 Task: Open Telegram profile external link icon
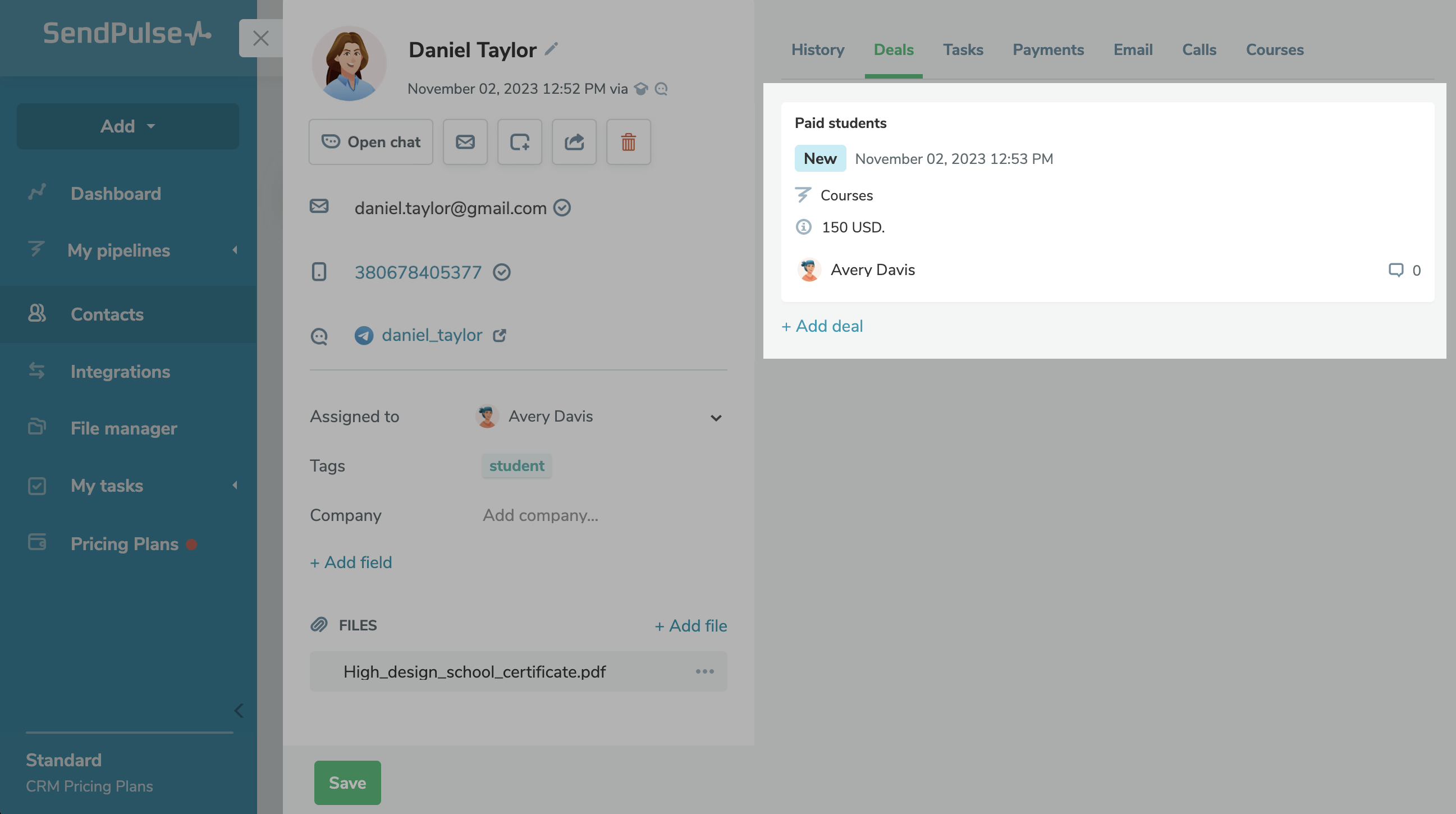coord(499,335)
